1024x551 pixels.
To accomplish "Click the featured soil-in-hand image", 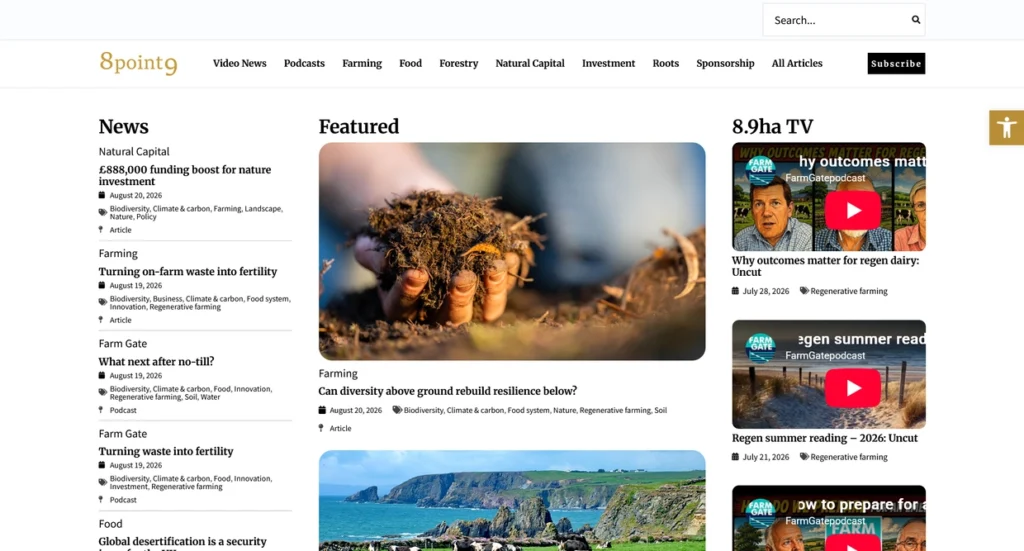I will point(512,251).
